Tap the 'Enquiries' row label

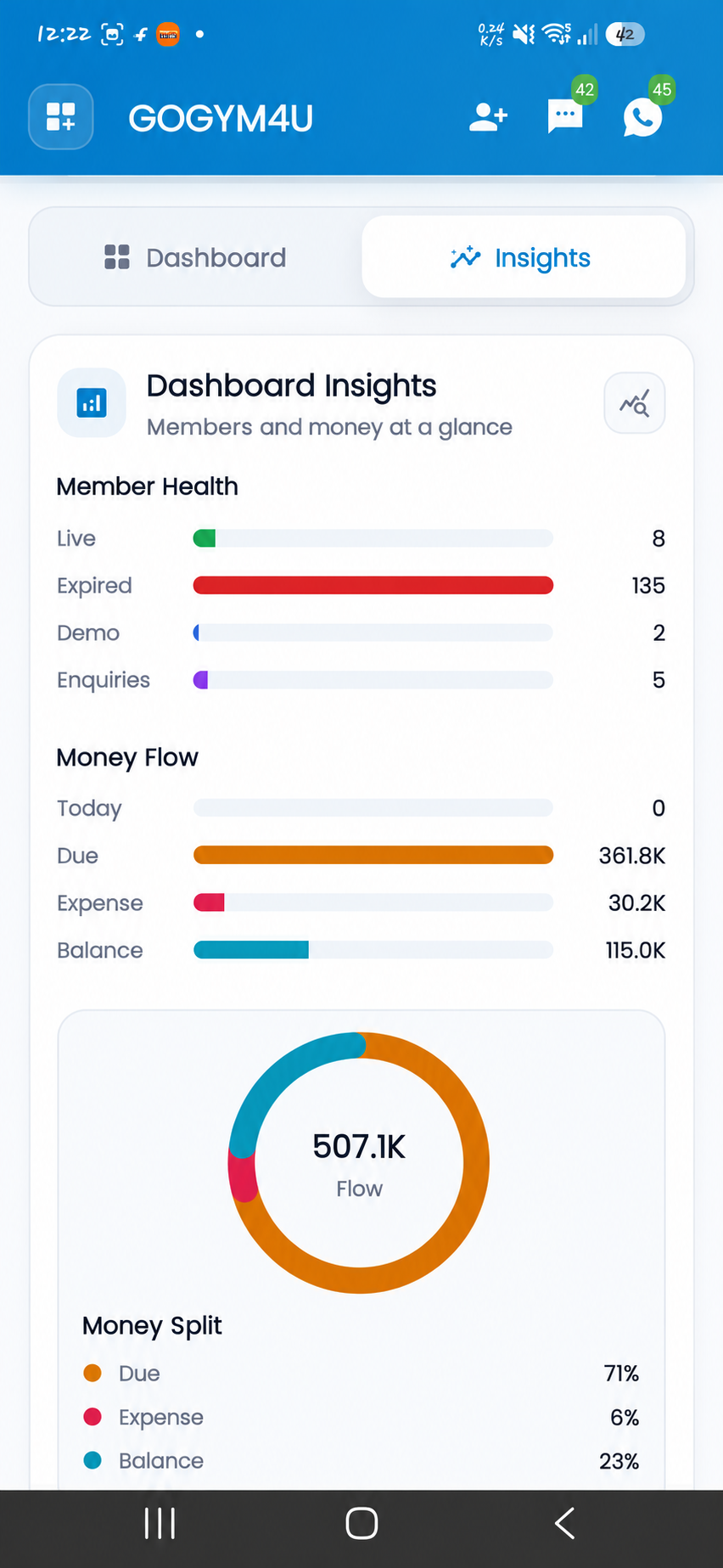[x=104, y=680]
